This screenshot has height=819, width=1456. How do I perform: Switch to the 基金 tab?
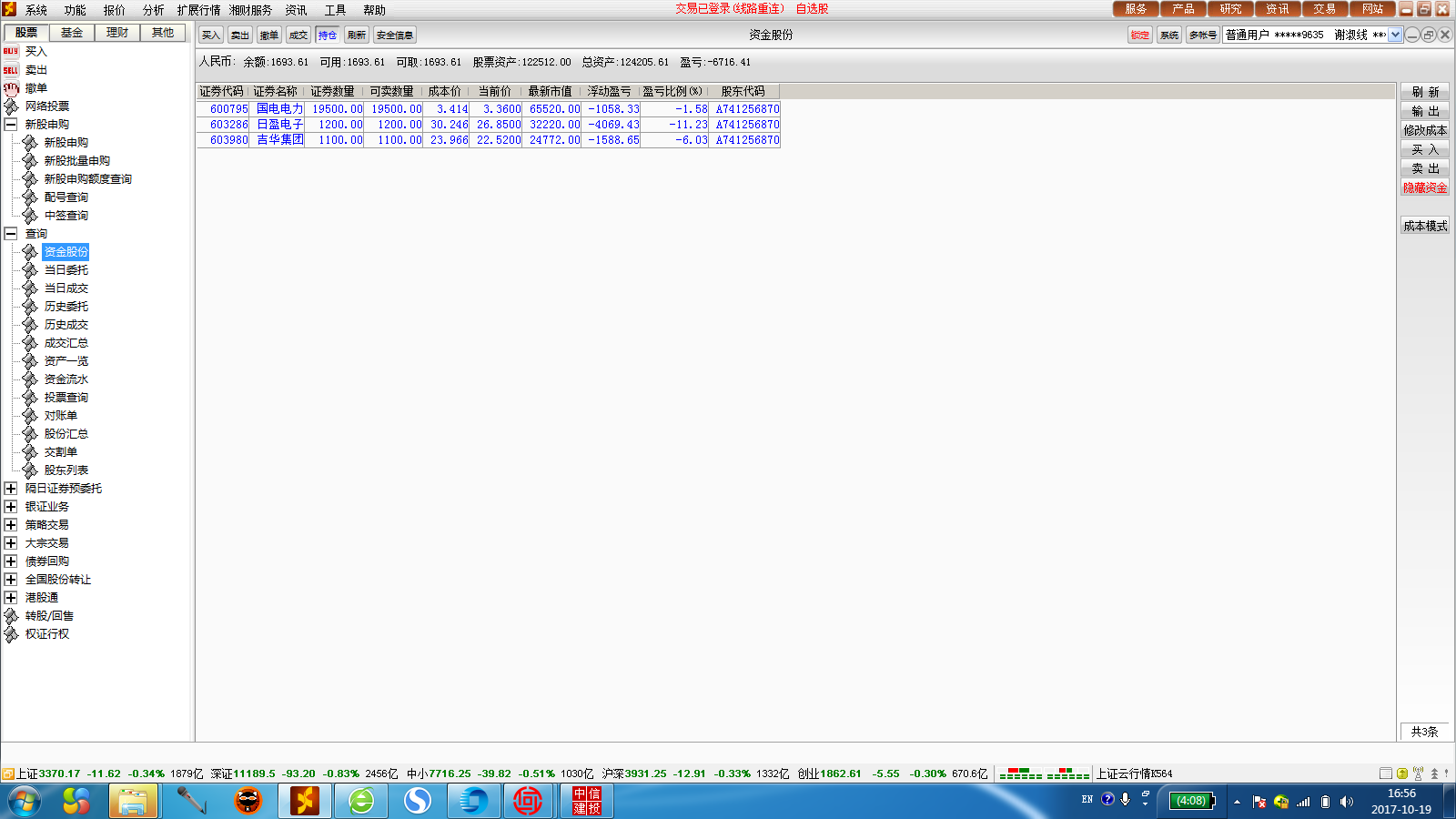72,33
